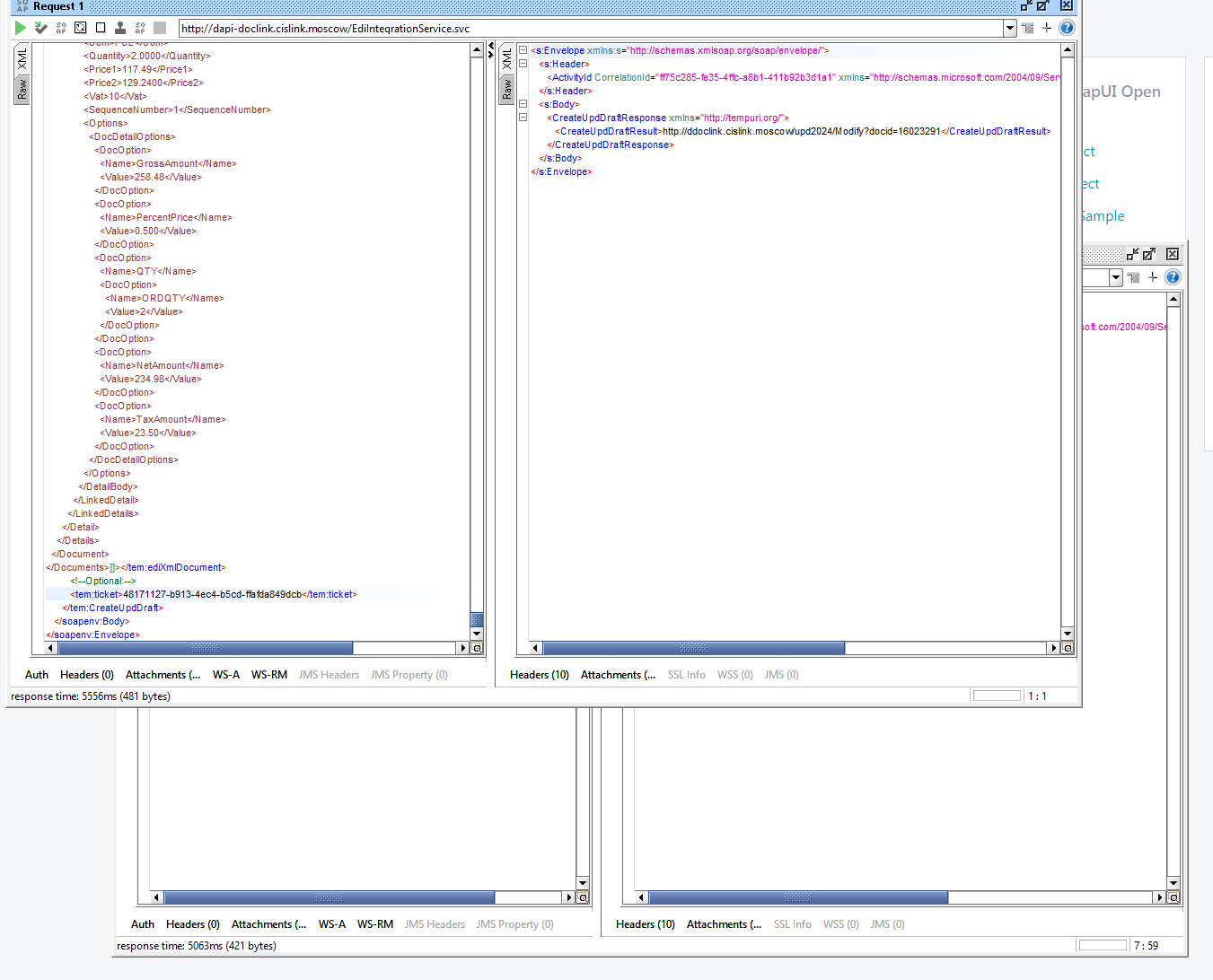This screenshot has width=1213, height=980.
Task: Click the request editor vertical scrollbar down arrow
Action: point(478,634)
